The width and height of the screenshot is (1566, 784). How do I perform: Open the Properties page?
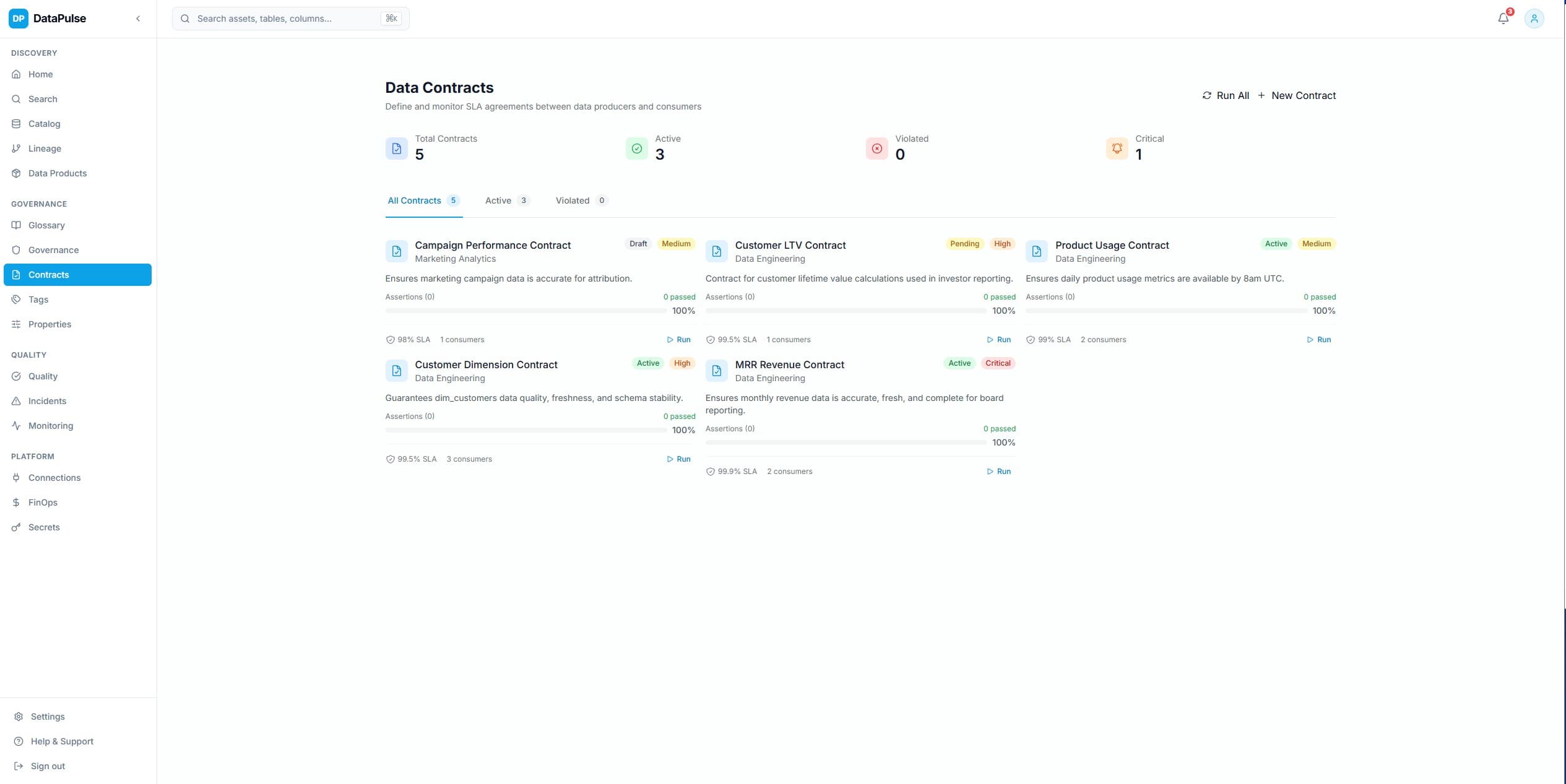coord(50,324)
